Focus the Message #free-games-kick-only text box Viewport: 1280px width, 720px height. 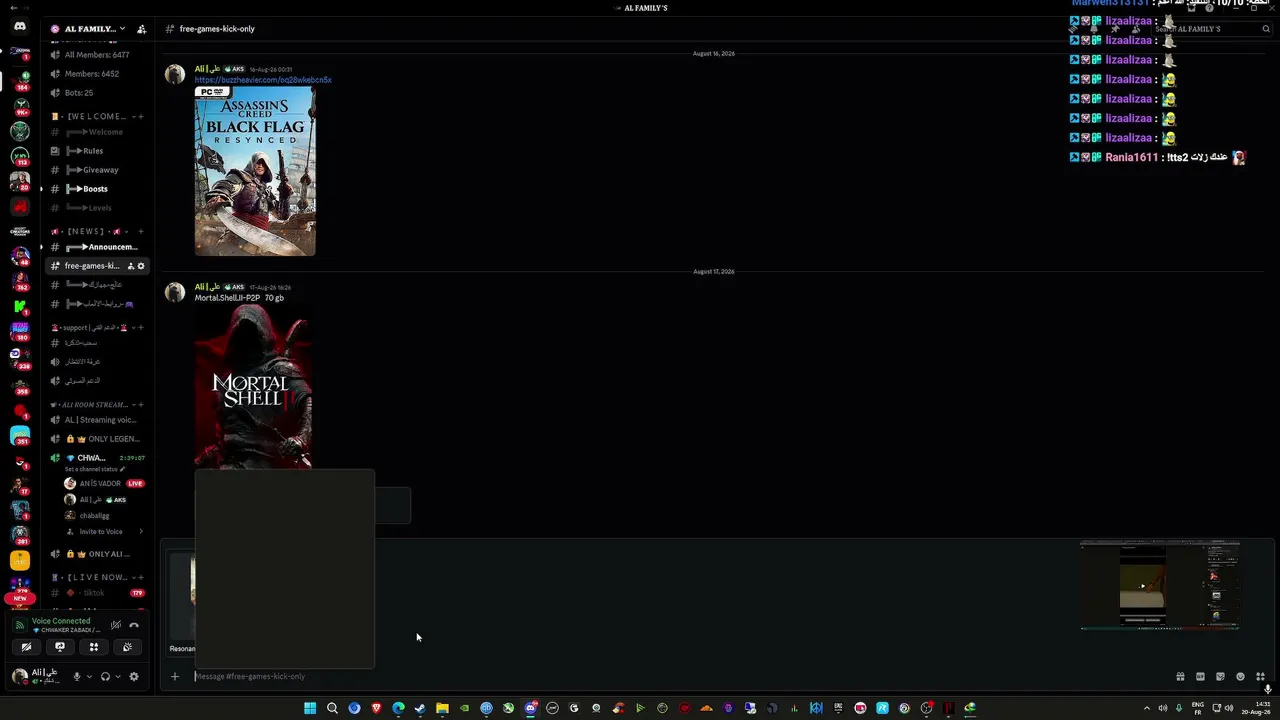pyautogui.click(x=680, y=677)
